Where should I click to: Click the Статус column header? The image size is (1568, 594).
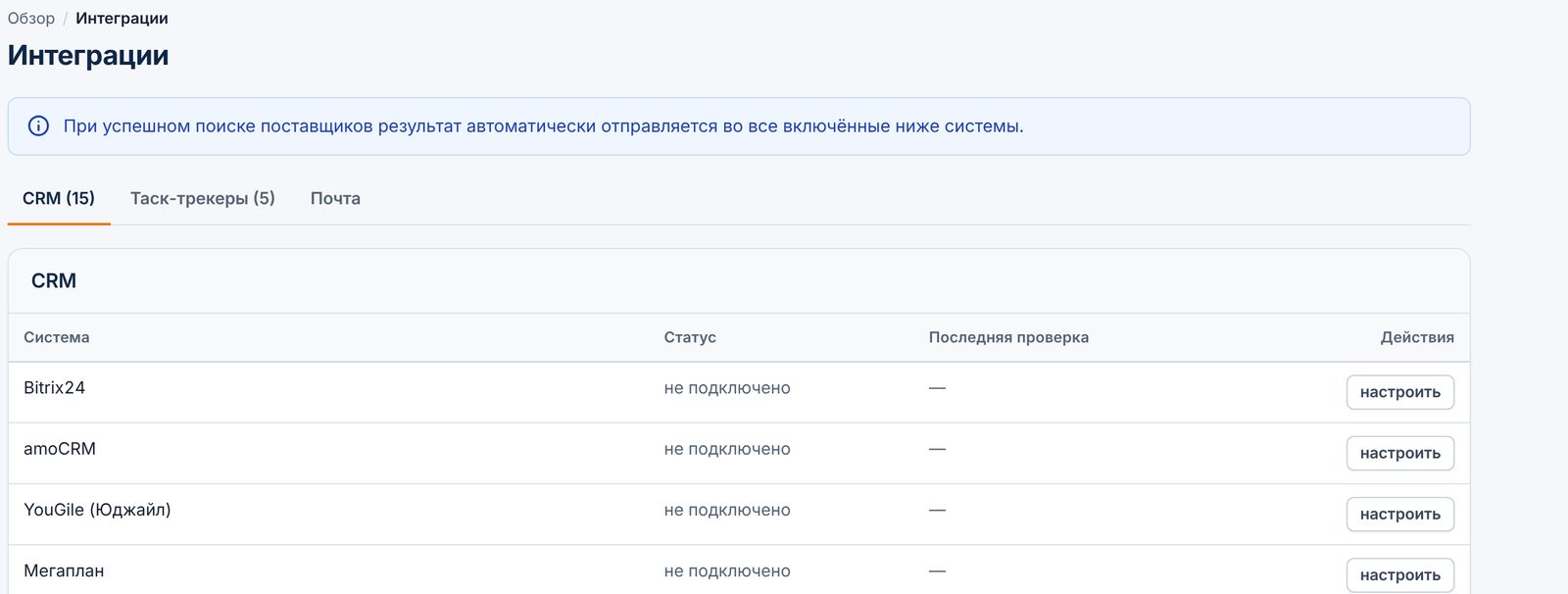coord(690,337)
